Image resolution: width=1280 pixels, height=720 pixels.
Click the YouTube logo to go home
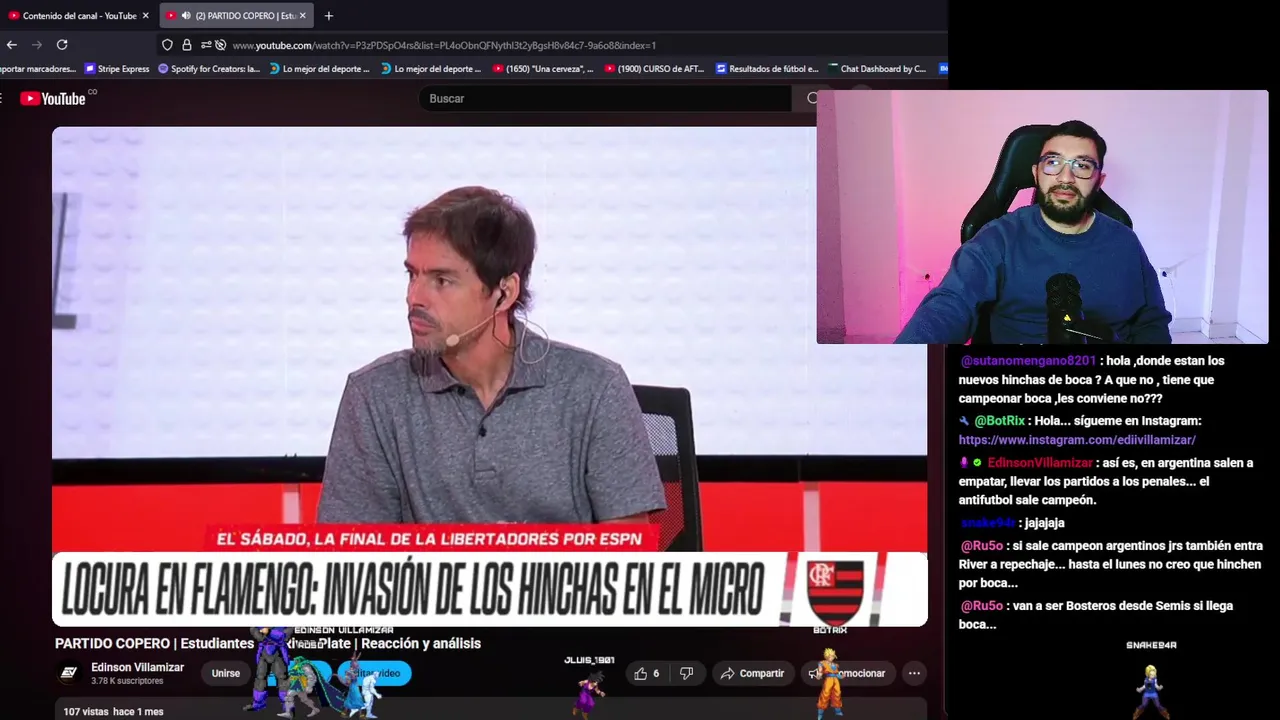pos(55,98)
